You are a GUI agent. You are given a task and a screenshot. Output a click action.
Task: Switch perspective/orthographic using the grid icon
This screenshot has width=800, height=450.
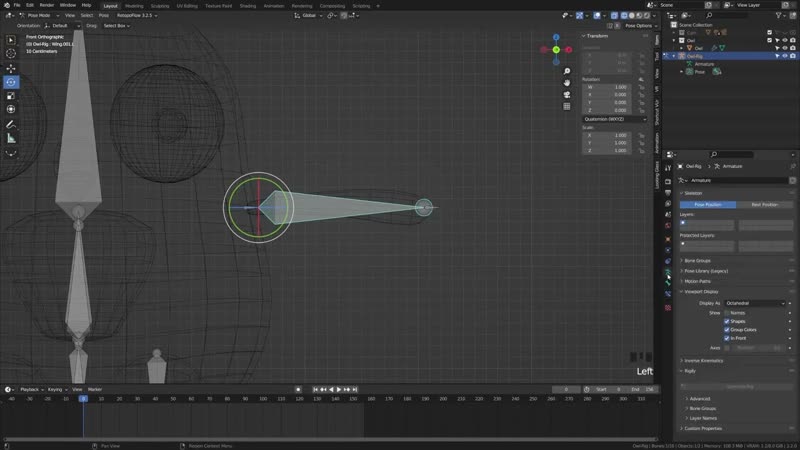566,106
